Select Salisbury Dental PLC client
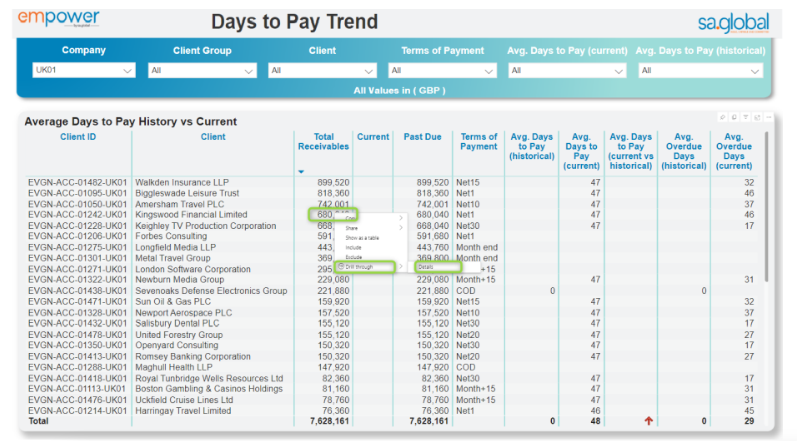This screenshot has height=441, width=797. [177, 323]
